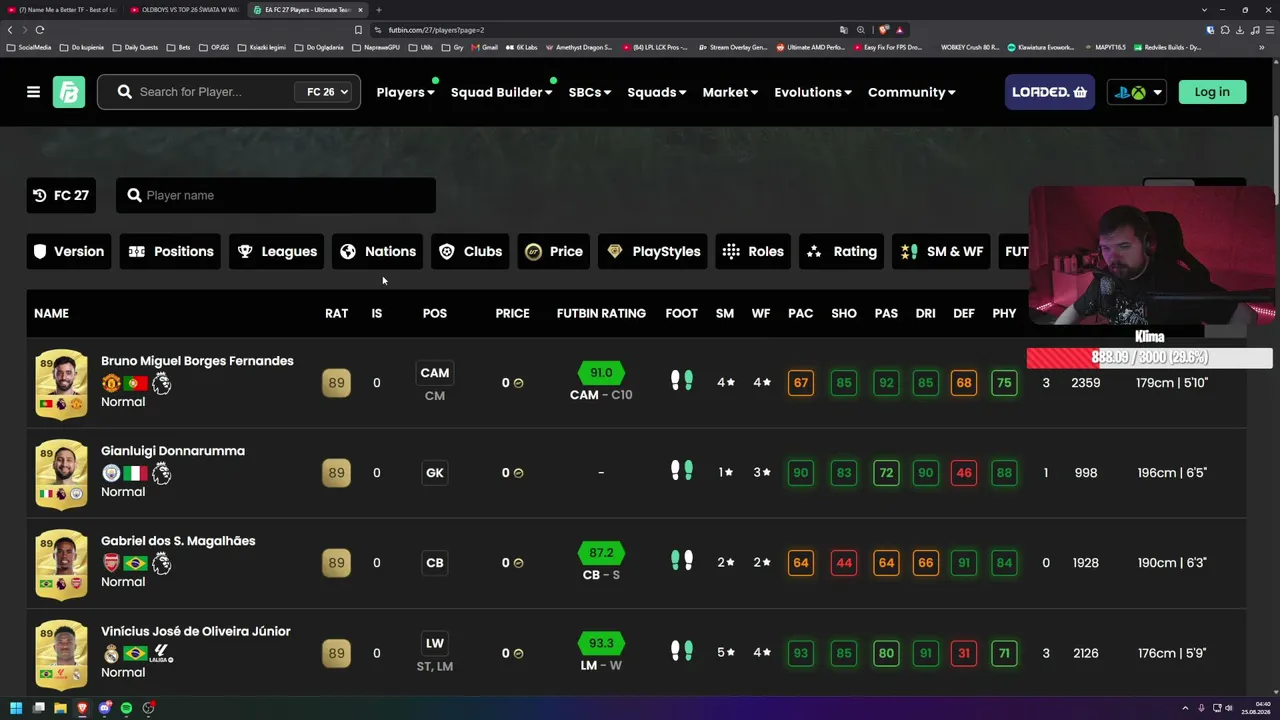Open the LOADED. store basket button
The width and height of the screenshot is (1280, 720).
pyautogui.click(x=1049, y=92)
